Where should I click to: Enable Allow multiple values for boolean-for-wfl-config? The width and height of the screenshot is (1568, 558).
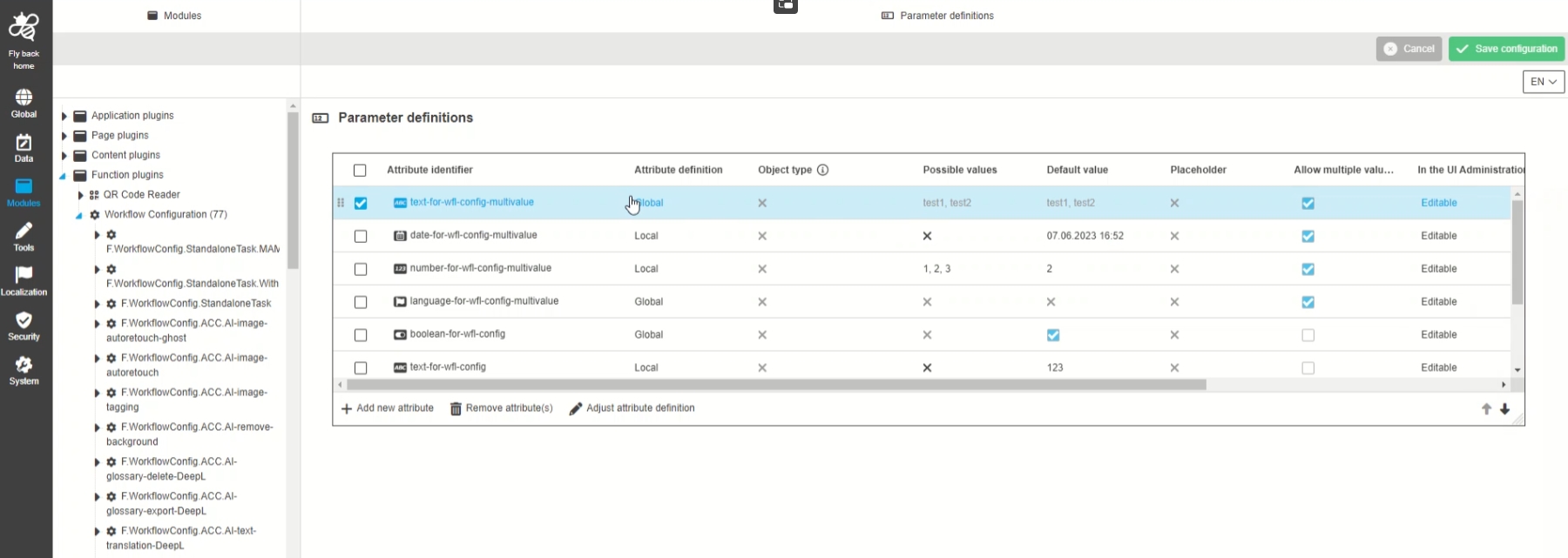1308,335
